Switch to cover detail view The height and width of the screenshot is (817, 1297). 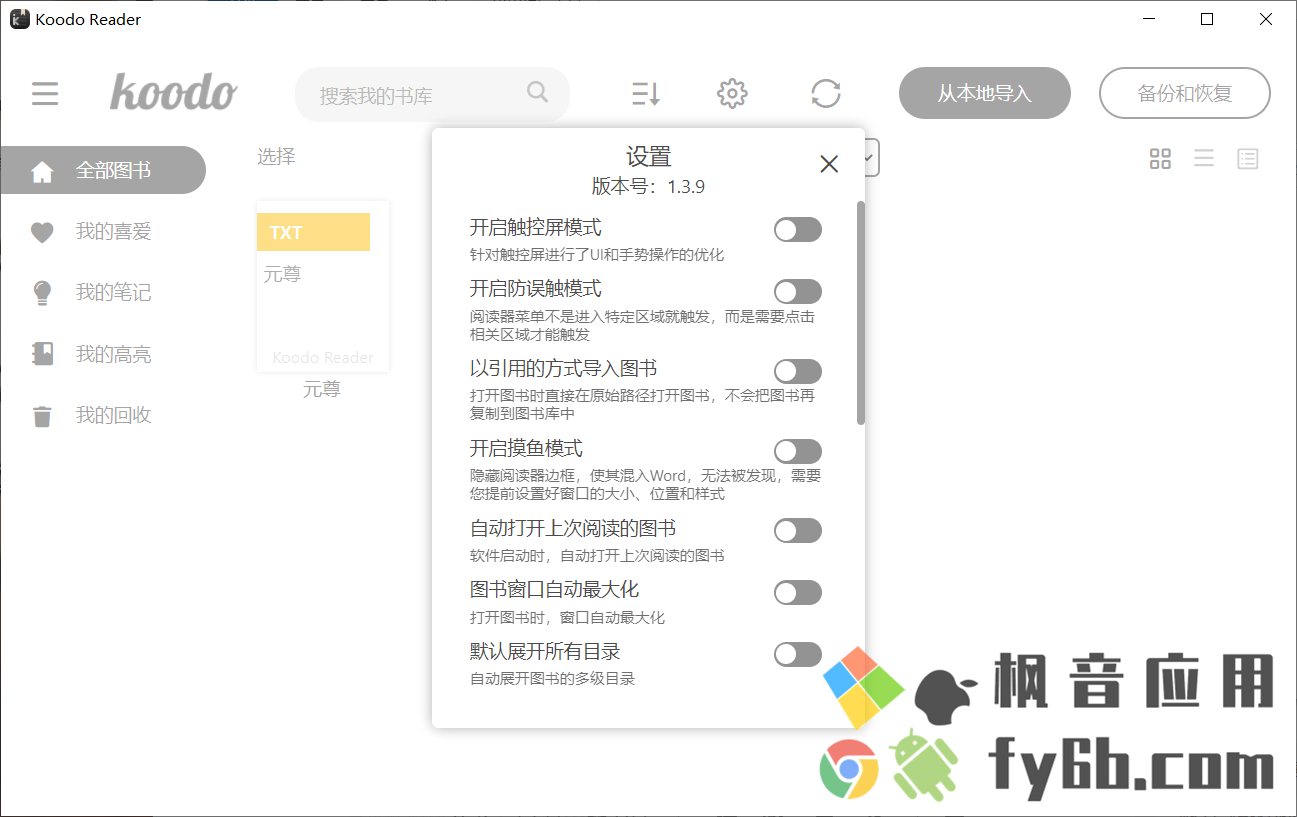(x=1248, y=159)
